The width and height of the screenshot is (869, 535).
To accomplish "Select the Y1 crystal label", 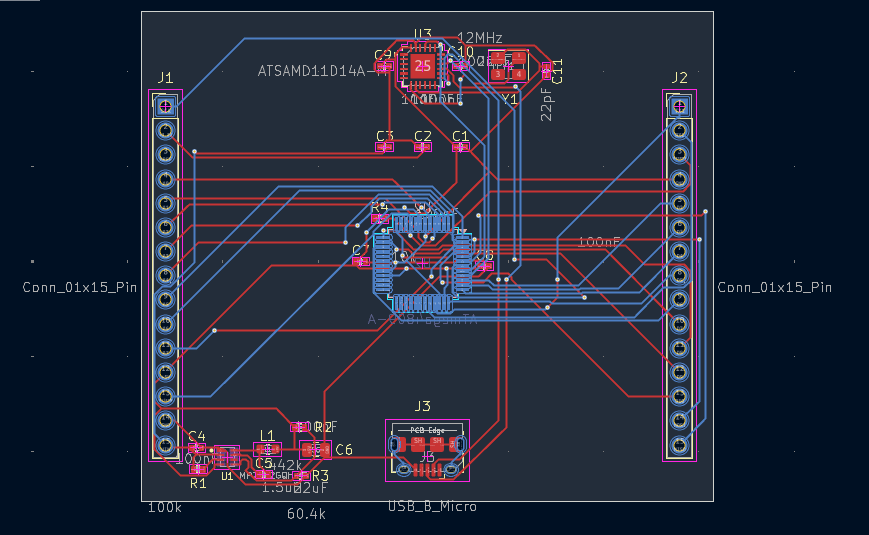I will click(509, 100).
